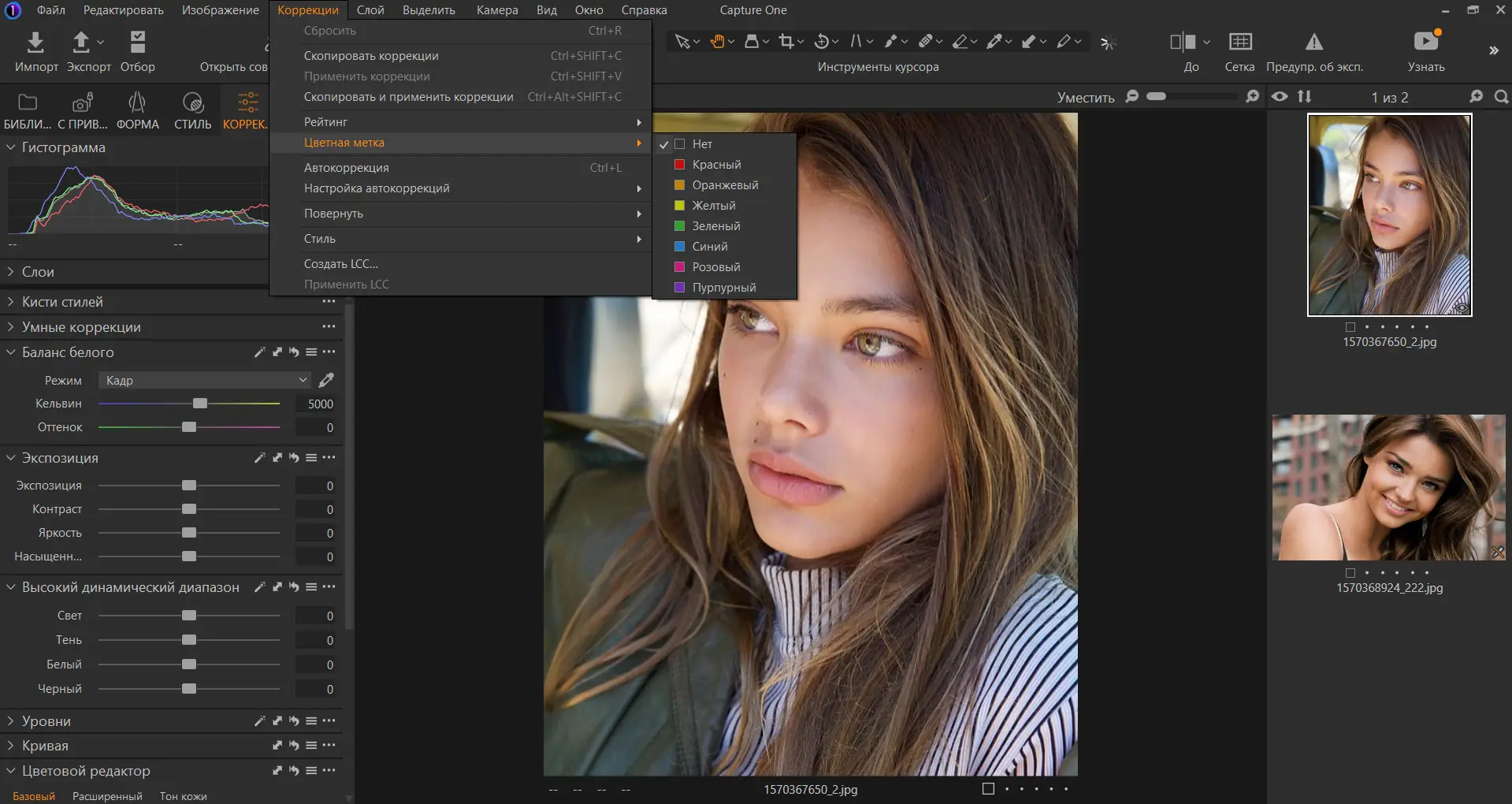Select the 1570368924_222.jpg thumbnail
This screenshot has height=804, width=1512.
(1388, 488)
